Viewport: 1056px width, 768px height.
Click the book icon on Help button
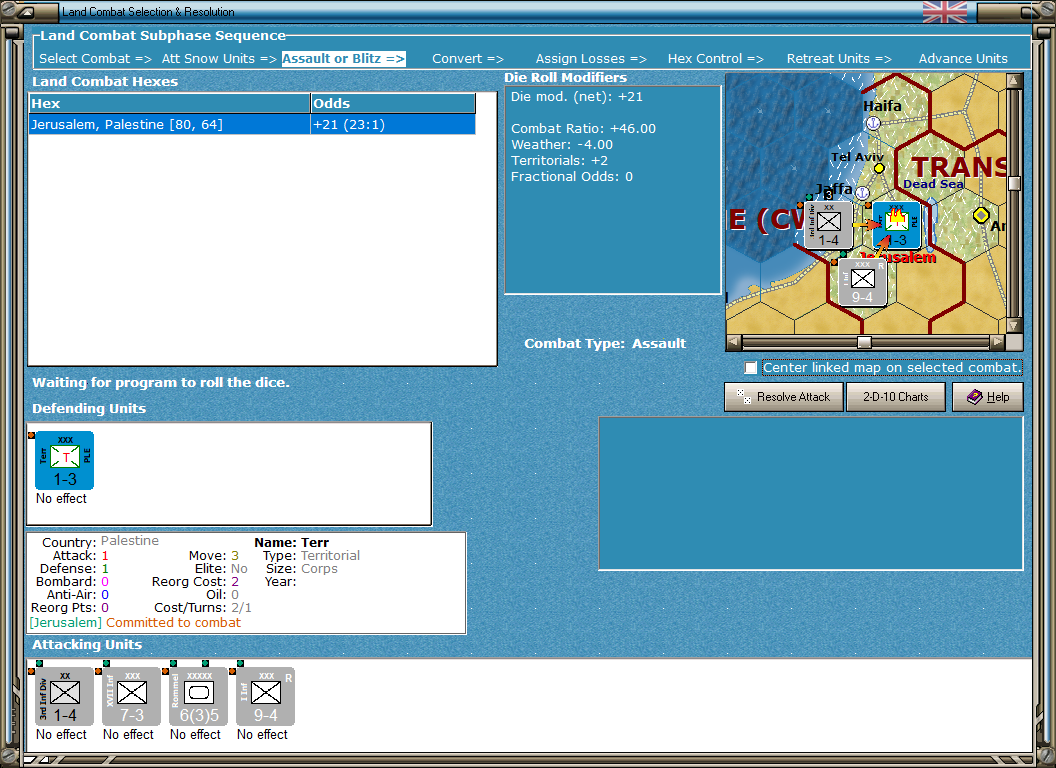point(975,397)
